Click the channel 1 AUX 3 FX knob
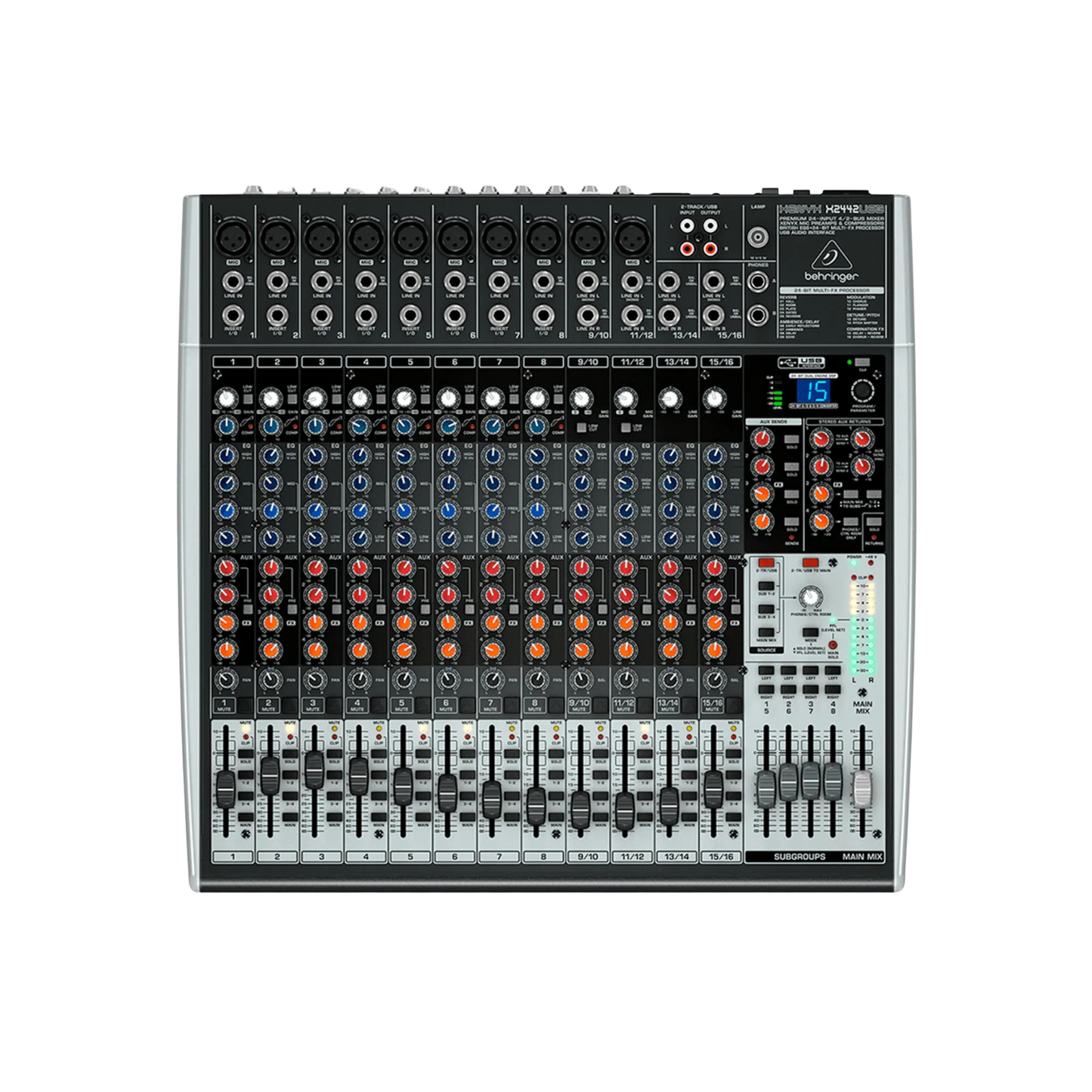This screenshot has height=1092, width=1092. [x=226, y=623]
